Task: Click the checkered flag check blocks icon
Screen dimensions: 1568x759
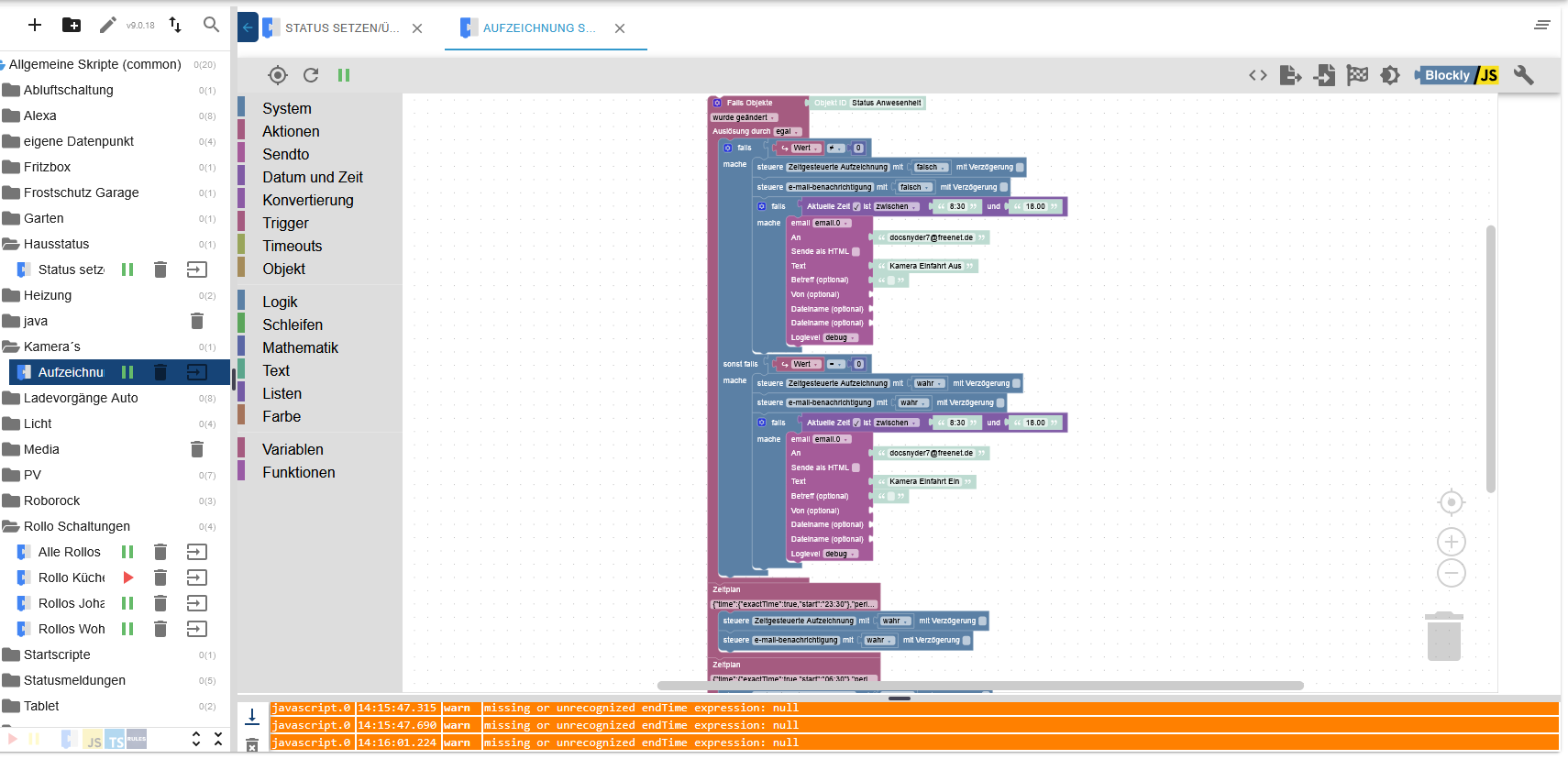Action: tap(1357, 75)
